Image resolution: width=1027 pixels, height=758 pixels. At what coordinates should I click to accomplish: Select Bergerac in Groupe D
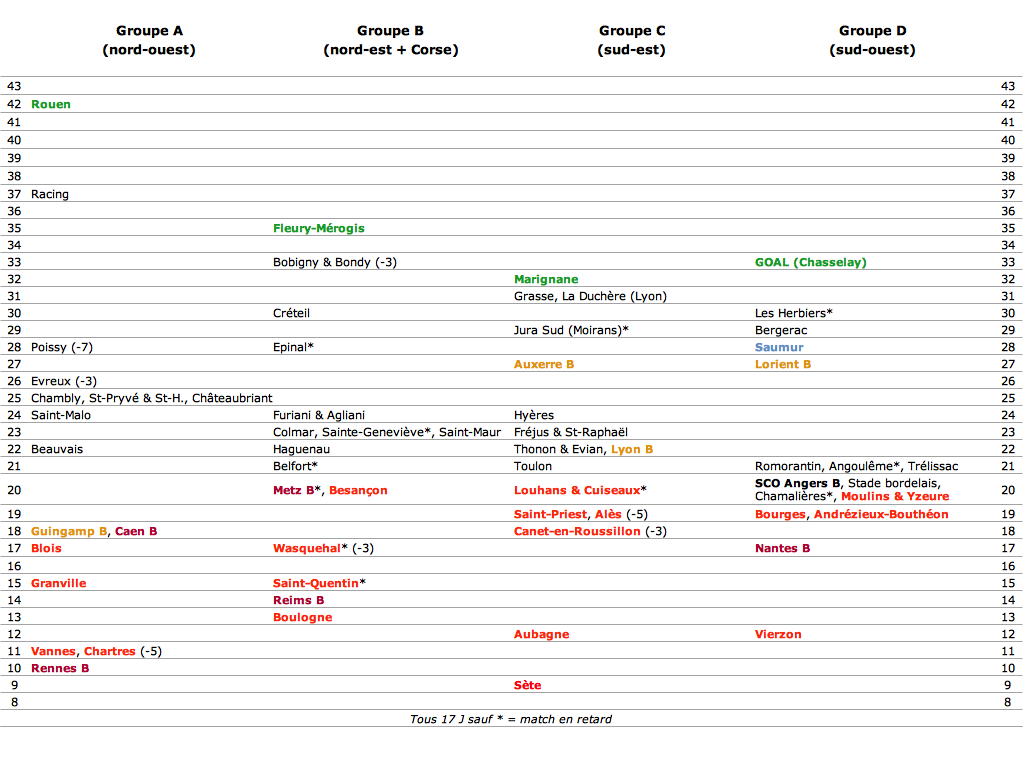point(781,330)
